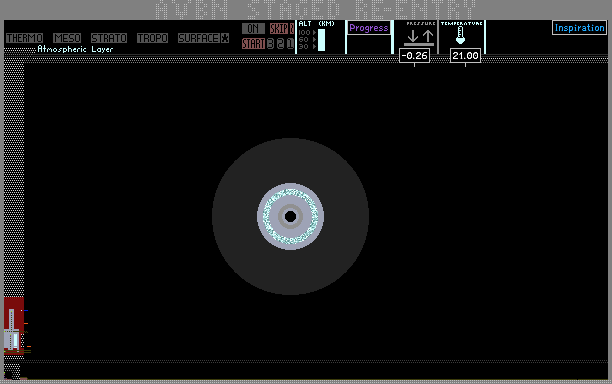Image resolution: width=612 pixels, height=384 pixels.
Task: Click countdown digit 2
Action: click(280, 43)
